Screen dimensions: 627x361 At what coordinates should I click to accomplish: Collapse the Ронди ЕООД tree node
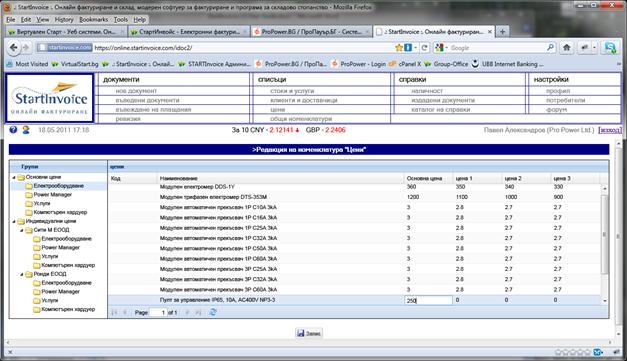coord(22,274)
